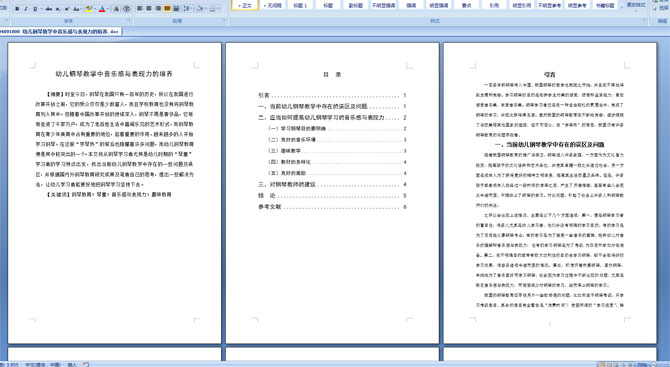The image size is (670, 367).
Task: Open the font color dropdown arrow
Action: [x=108, y=9]
